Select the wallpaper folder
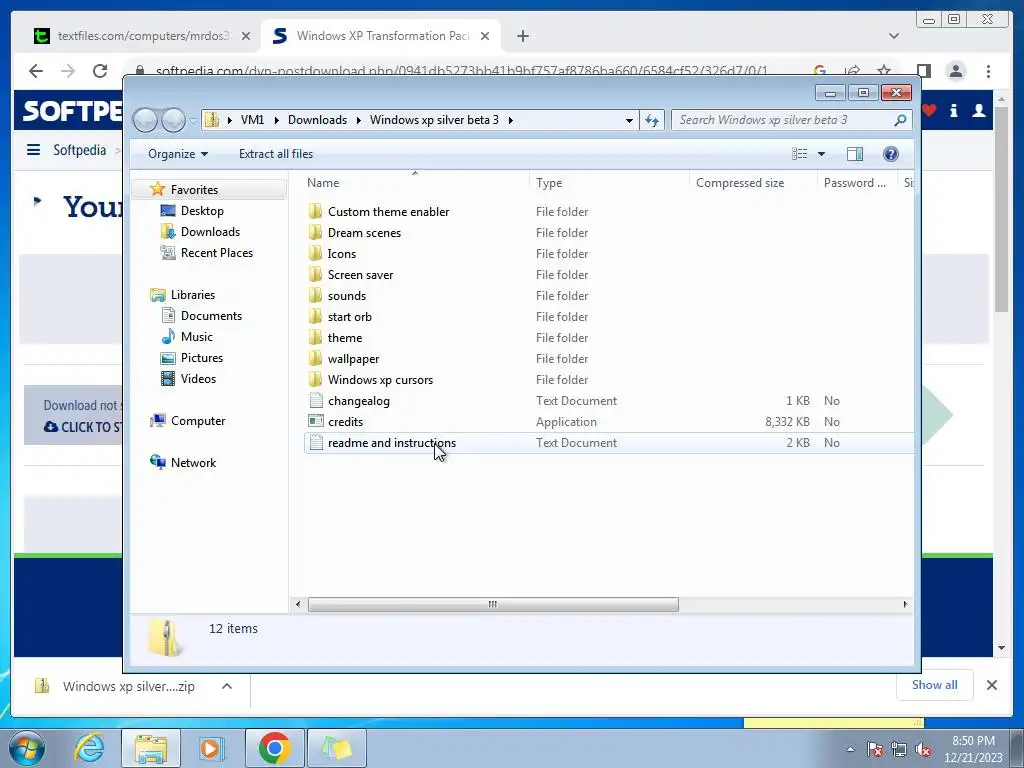The width and height of the screenshot is (1024, 768). pos(353,359)
